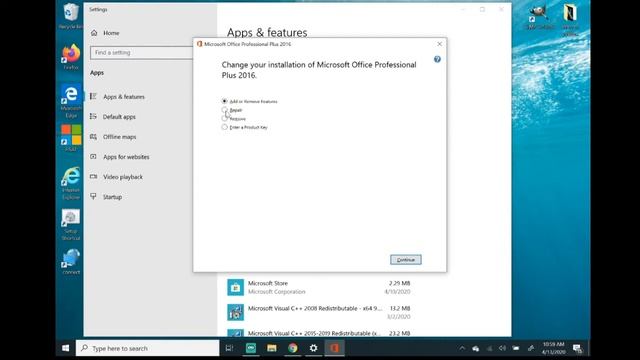Click the Offline maps sidebar icon
The image size is (640, 360).
[x=93, y=136]
